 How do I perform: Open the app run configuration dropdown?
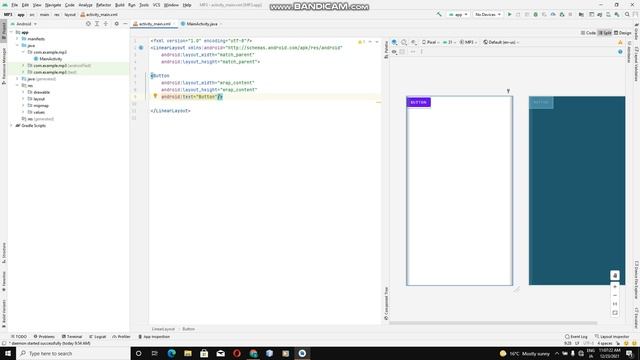pos(458,14)
